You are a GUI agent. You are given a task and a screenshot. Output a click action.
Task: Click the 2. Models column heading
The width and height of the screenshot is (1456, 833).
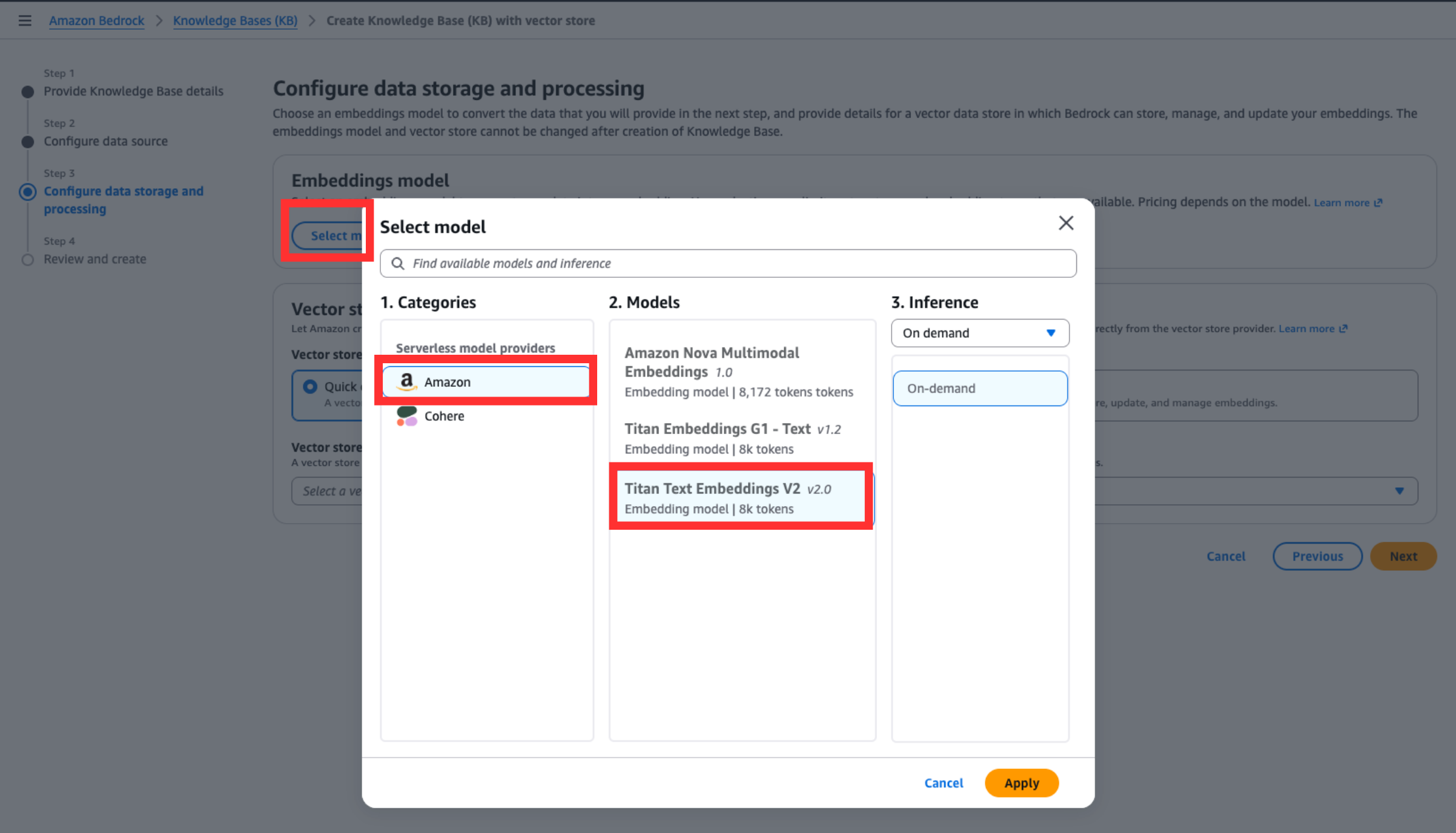coord(644,302)
